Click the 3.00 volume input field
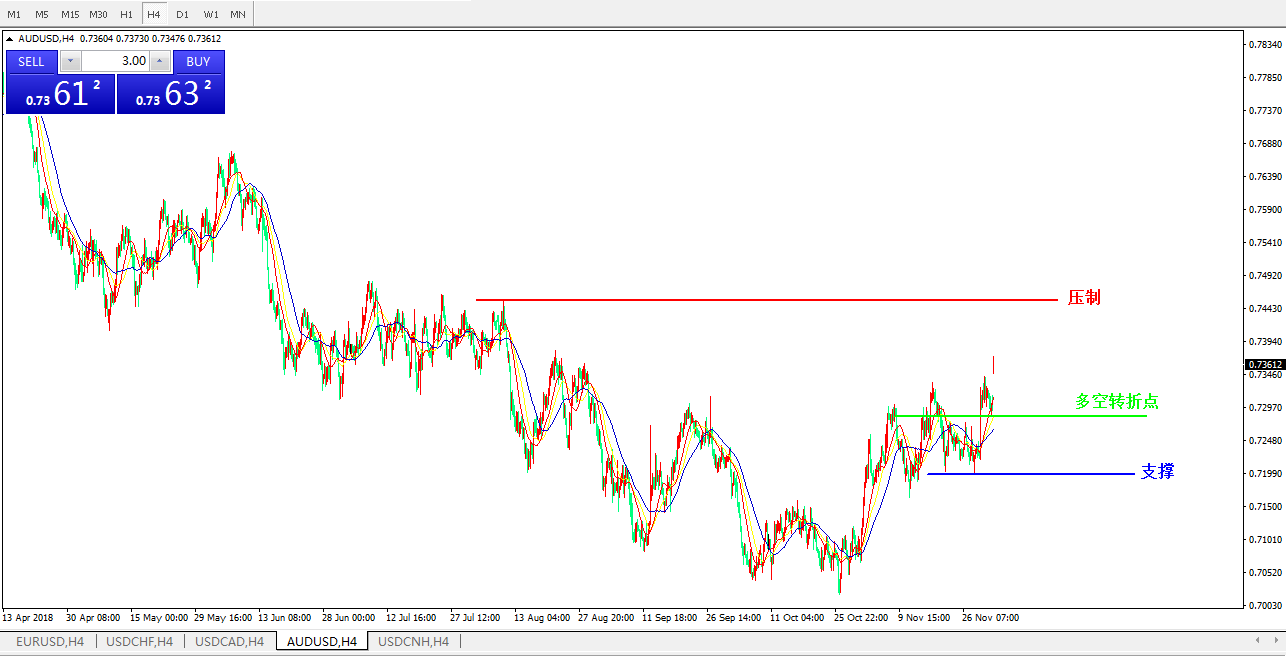 pos(115,62)
